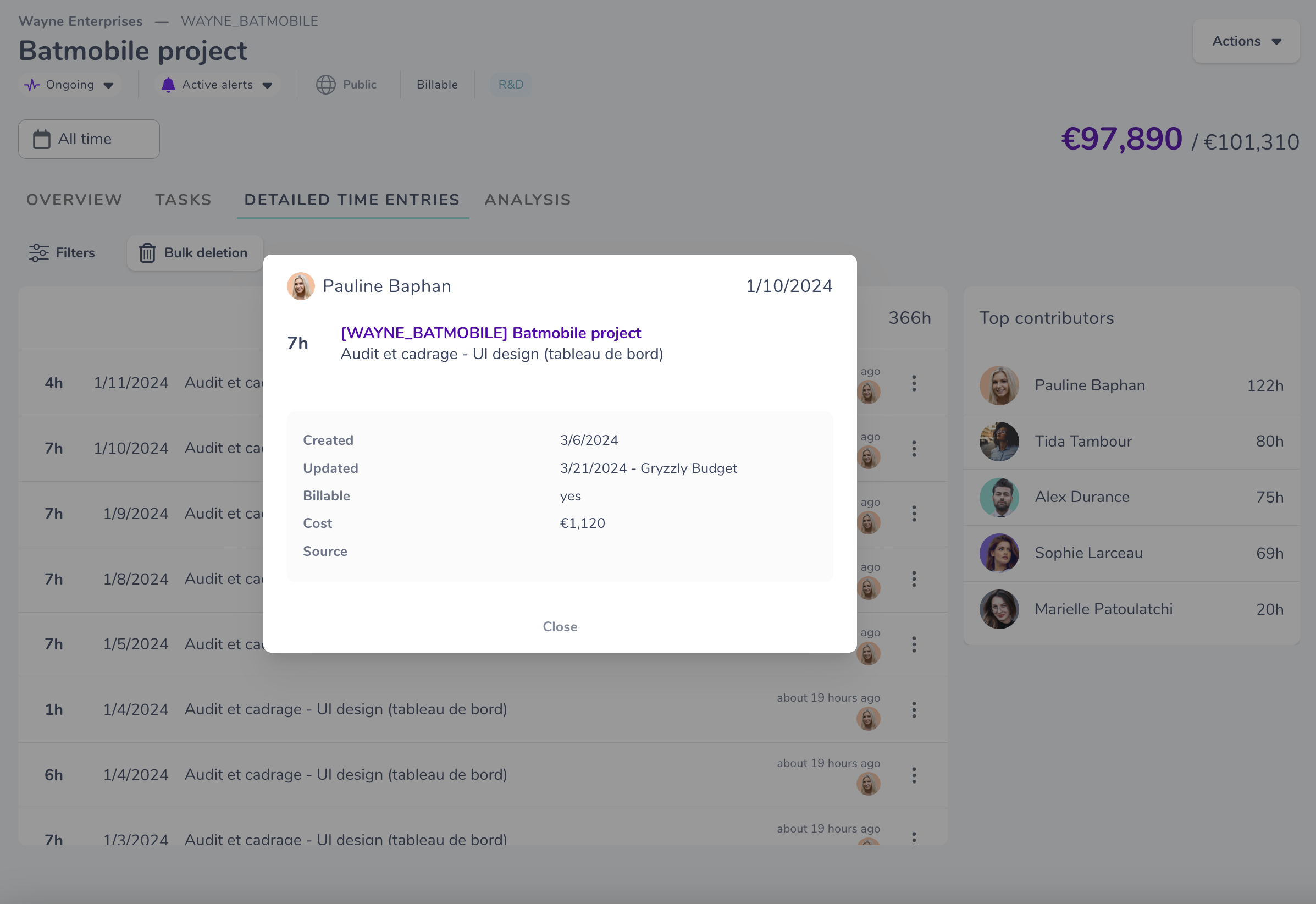The image size is (1316, 904).
Task: Open the Tasks tab
Action: pyautogui.click(x=183, y=200)
